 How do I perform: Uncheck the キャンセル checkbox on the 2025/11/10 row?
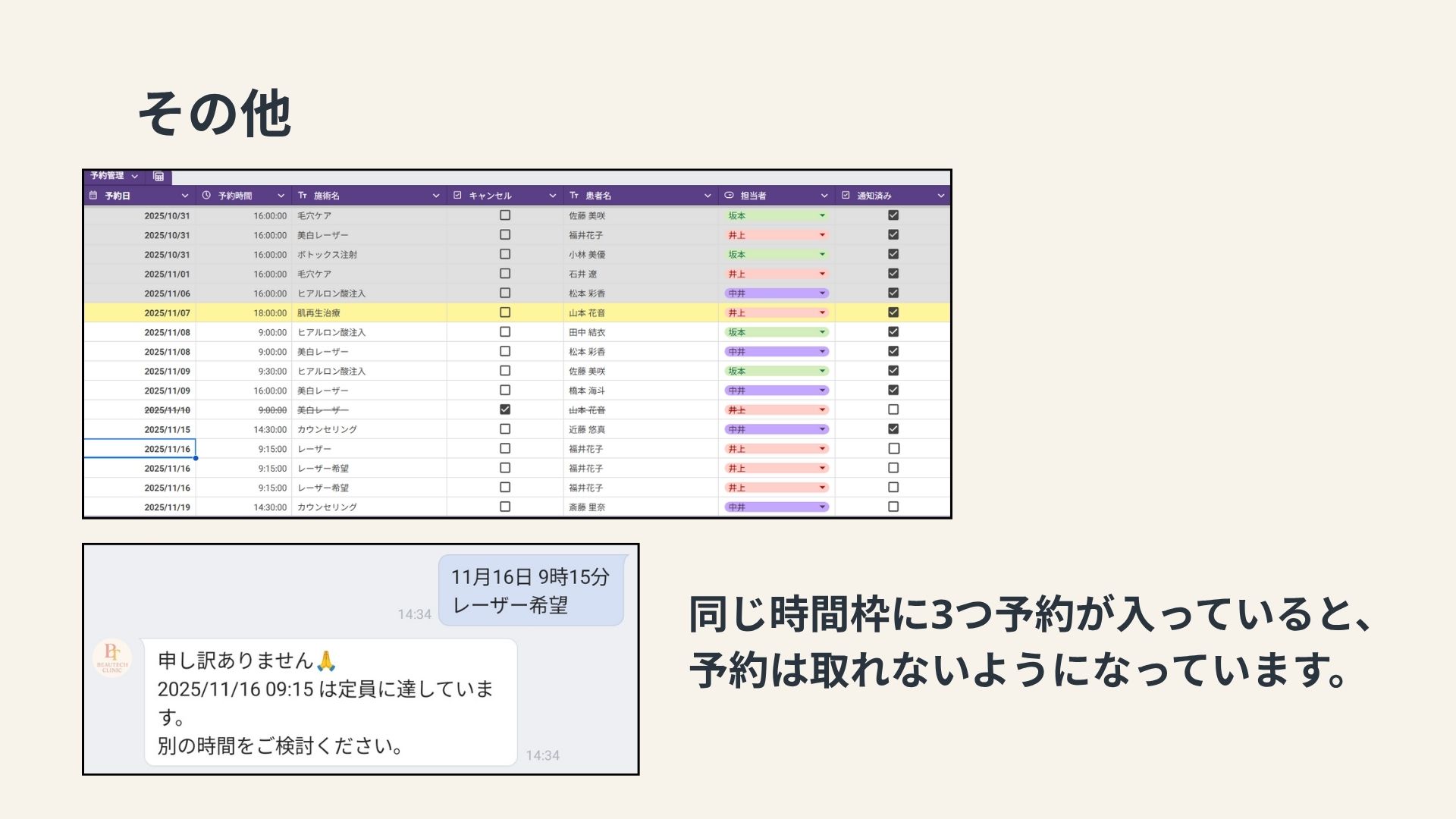[505, 409]
